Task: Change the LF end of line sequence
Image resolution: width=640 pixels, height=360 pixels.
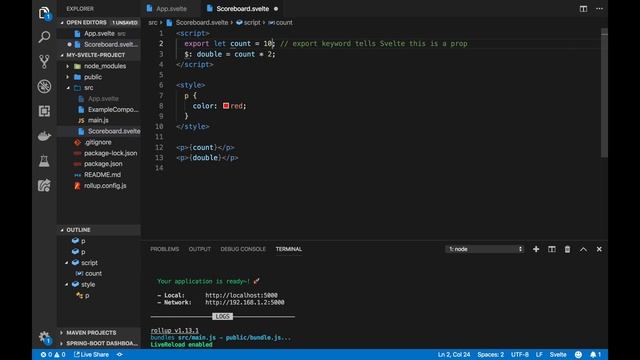Action: [539, 355]
